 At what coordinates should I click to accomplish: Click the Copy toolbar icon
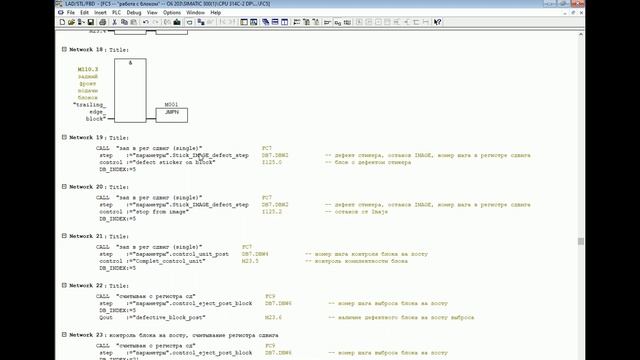[124, 22]
